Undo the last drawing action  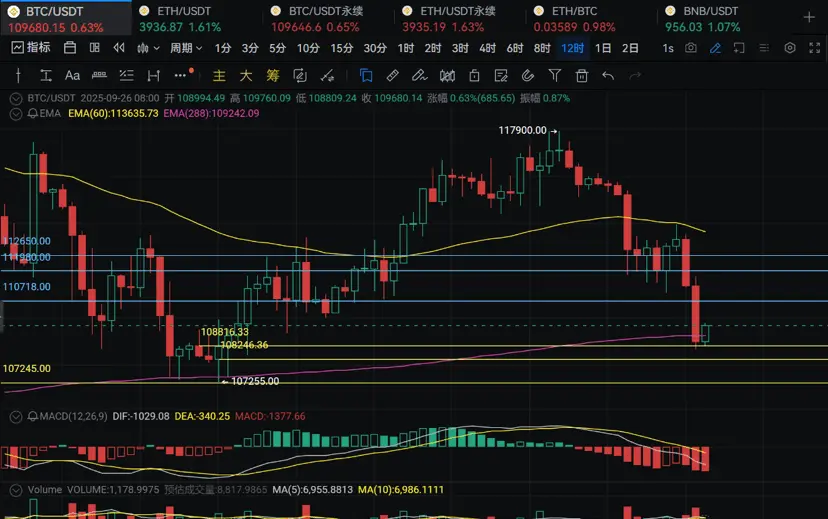[608, 76]
